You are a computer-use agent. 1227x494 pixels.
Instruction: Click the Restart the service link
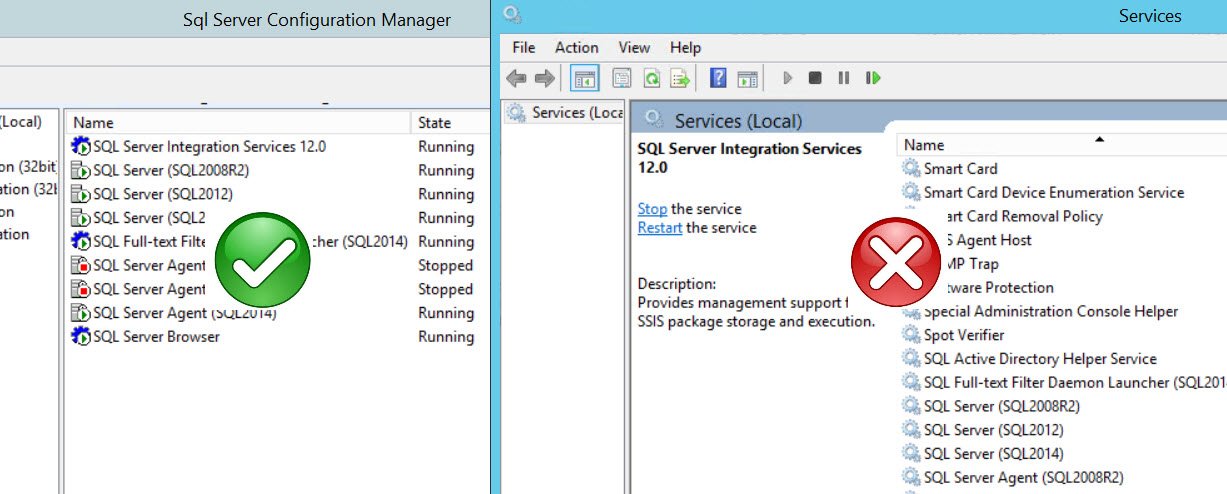[660, 228]
